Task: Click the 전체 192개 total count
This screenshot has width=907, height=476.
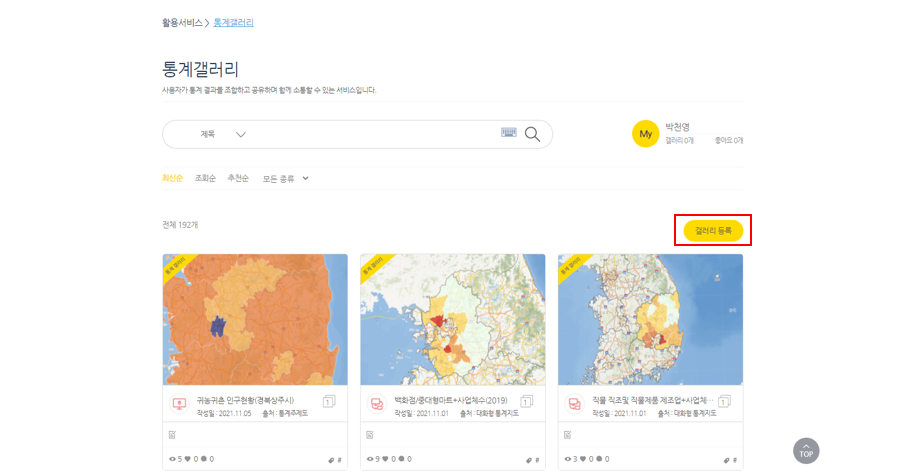Action: click(180, 225)
